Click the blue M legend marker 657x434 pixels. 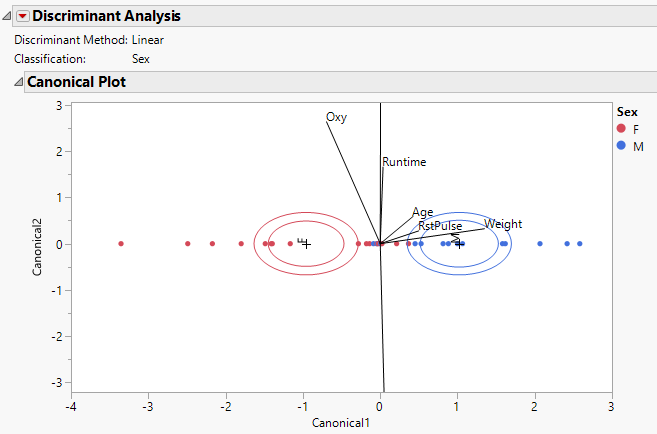pos(621,146)
